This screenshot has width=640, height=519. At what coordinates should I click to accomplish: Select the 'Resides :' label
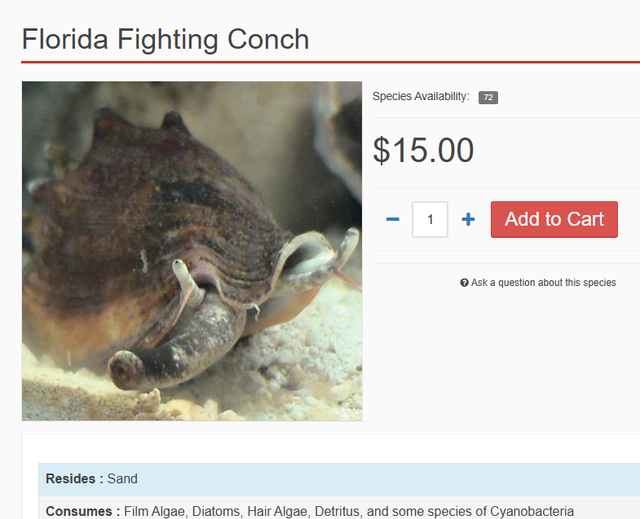[74, 479]
